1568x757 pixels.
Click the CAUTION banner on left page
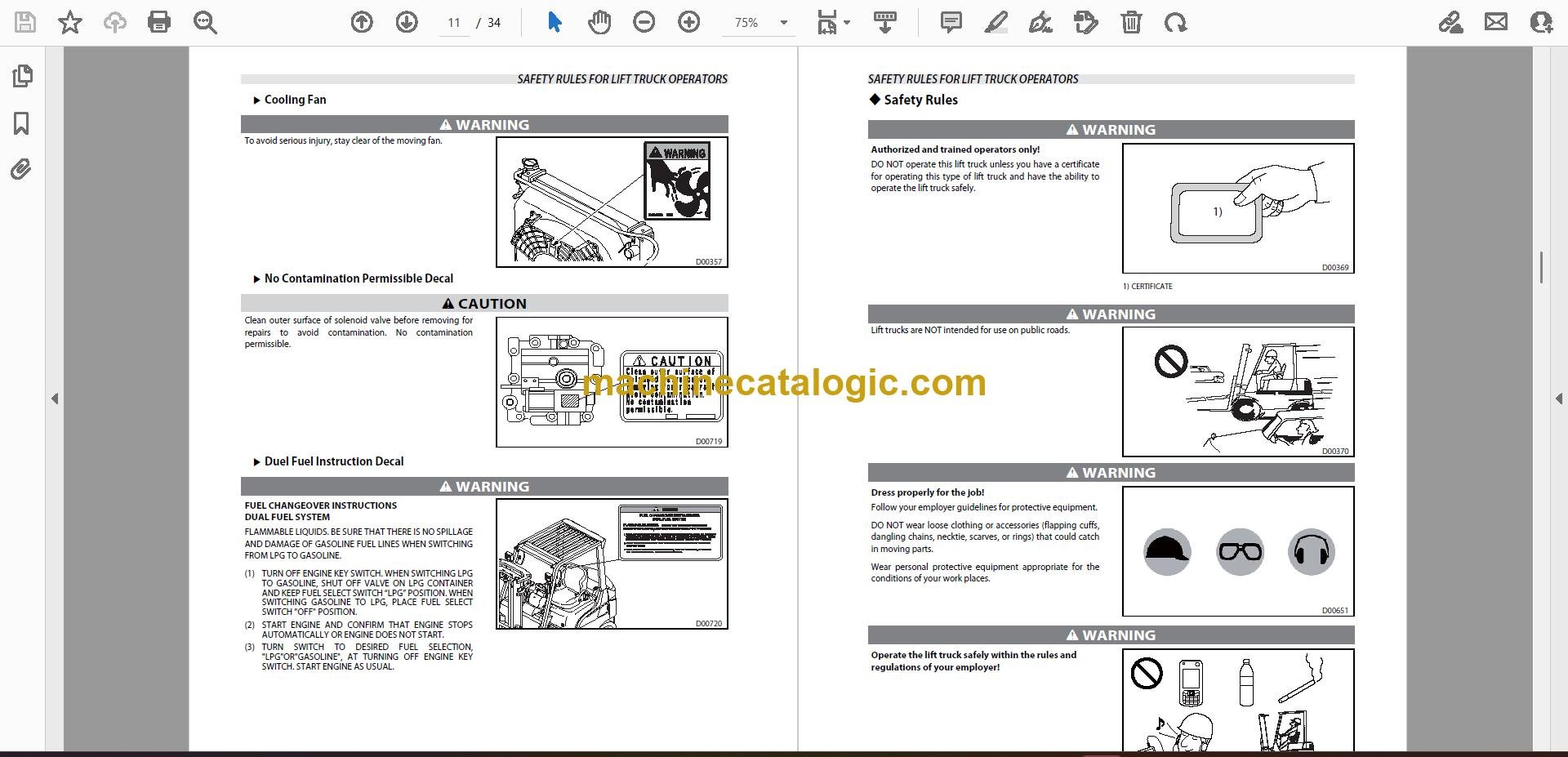point(484,303)
